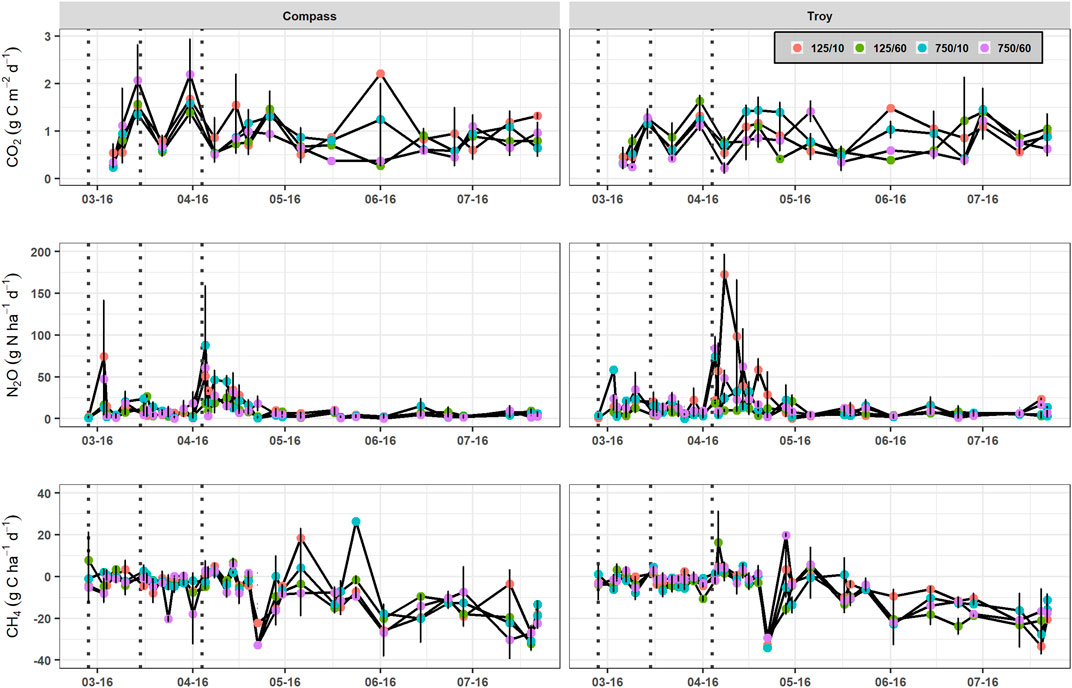Image resolution: width=1072 pixels, height=688 pixels.
Task: Click "06-16" under the Troy CH4 panel
Action: click(890, 682)
